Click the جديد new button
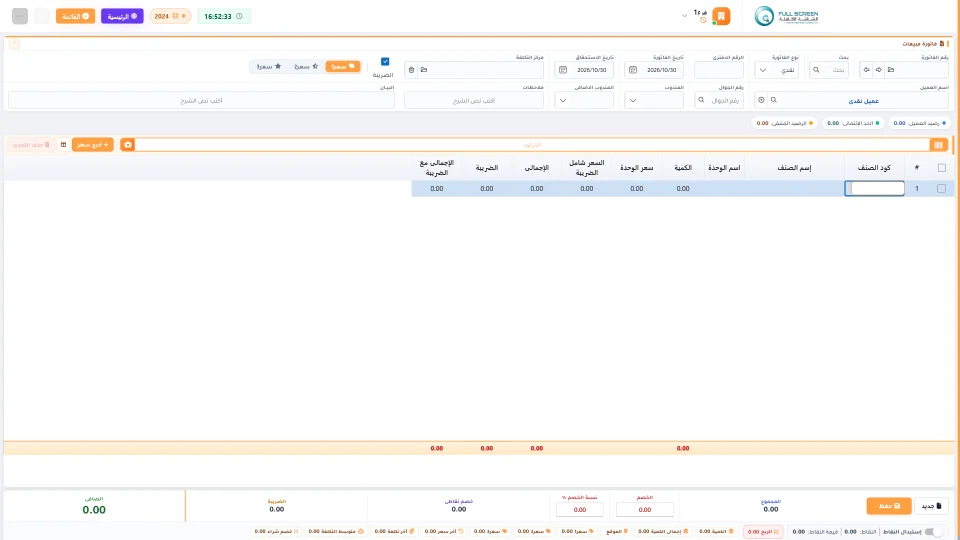Viewport: 960px width, 540px height. click(x=931, y=506)
